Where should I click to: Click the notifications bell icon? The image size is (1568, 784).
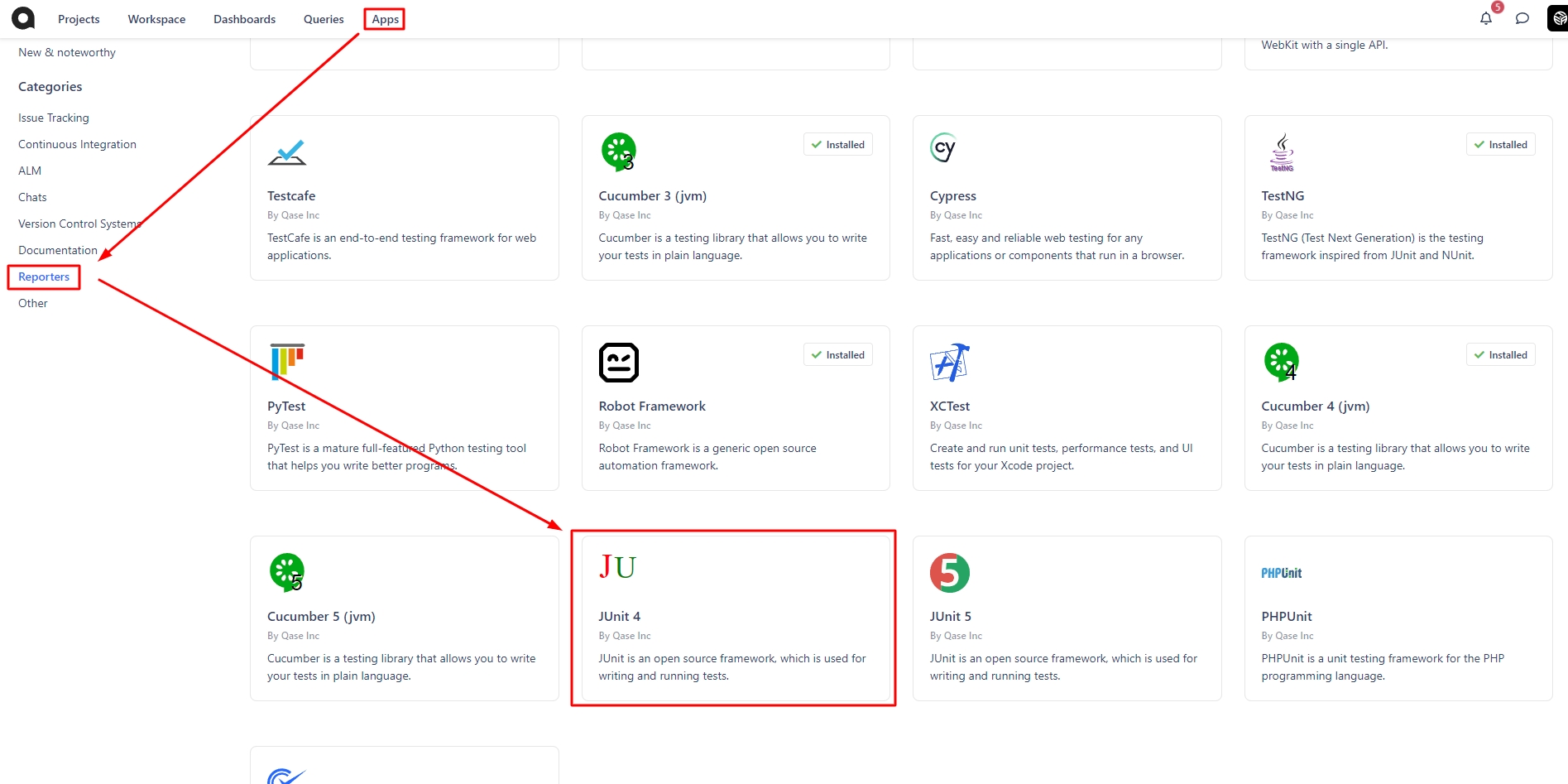tap(1485, 18)
